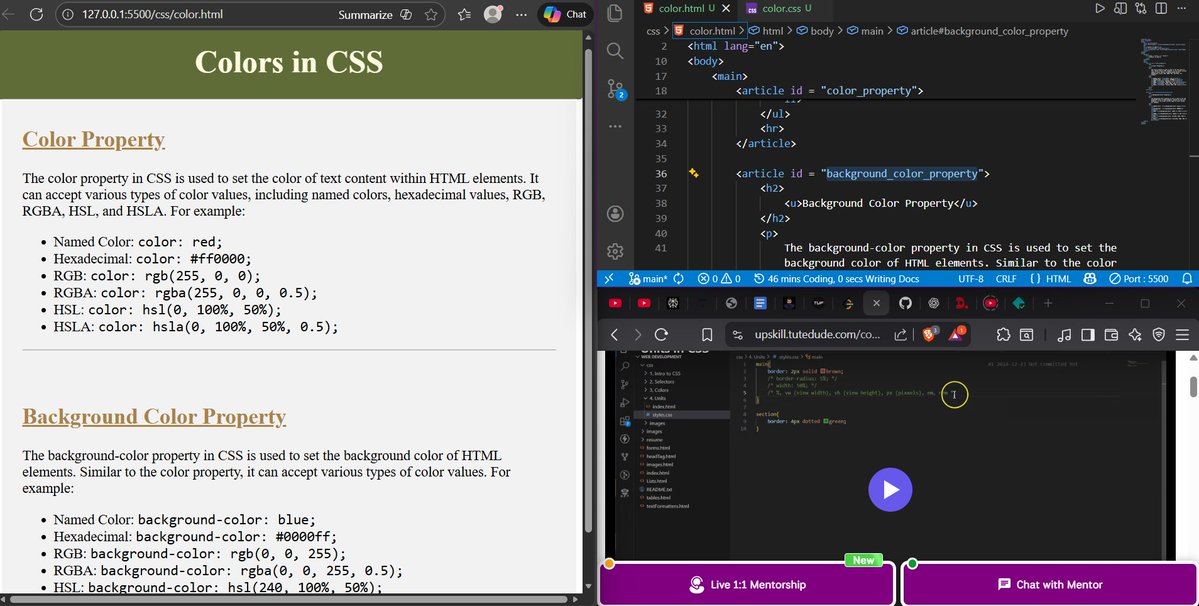Open the Copilot status icon in status bar
The height and width of the screenshot is (606, 1199).
[1089, 279]
